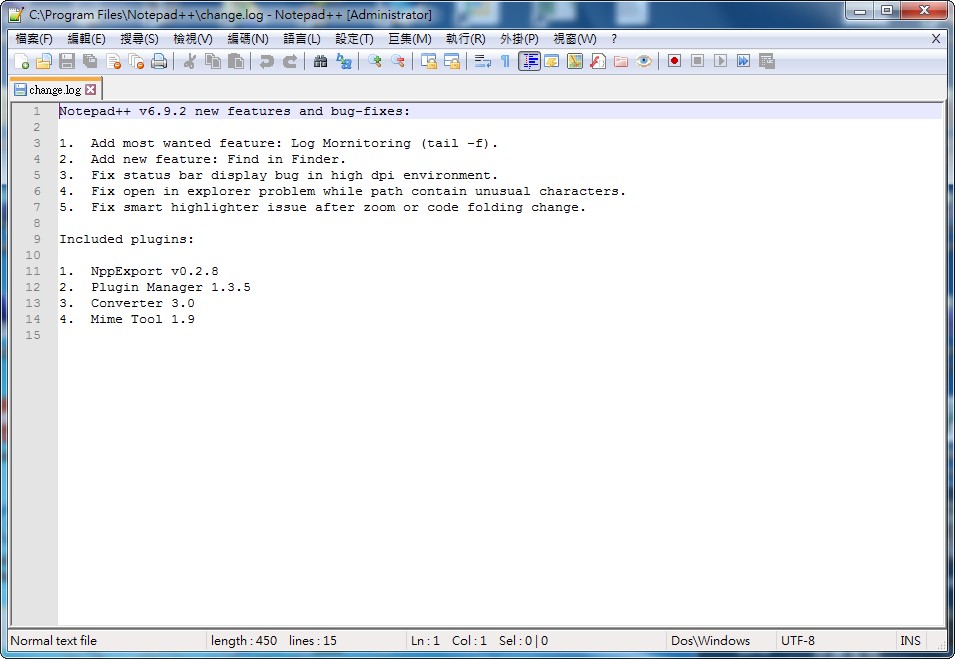Select the change.log tab

point(55,90)
